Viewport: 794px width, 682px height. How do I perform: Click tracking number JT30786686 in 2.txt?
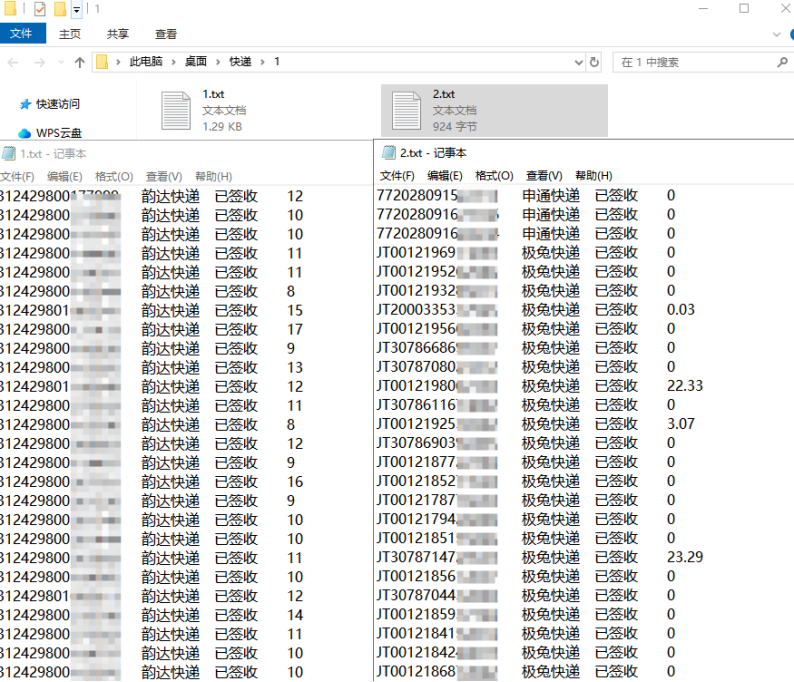click(x=416, y=348)
